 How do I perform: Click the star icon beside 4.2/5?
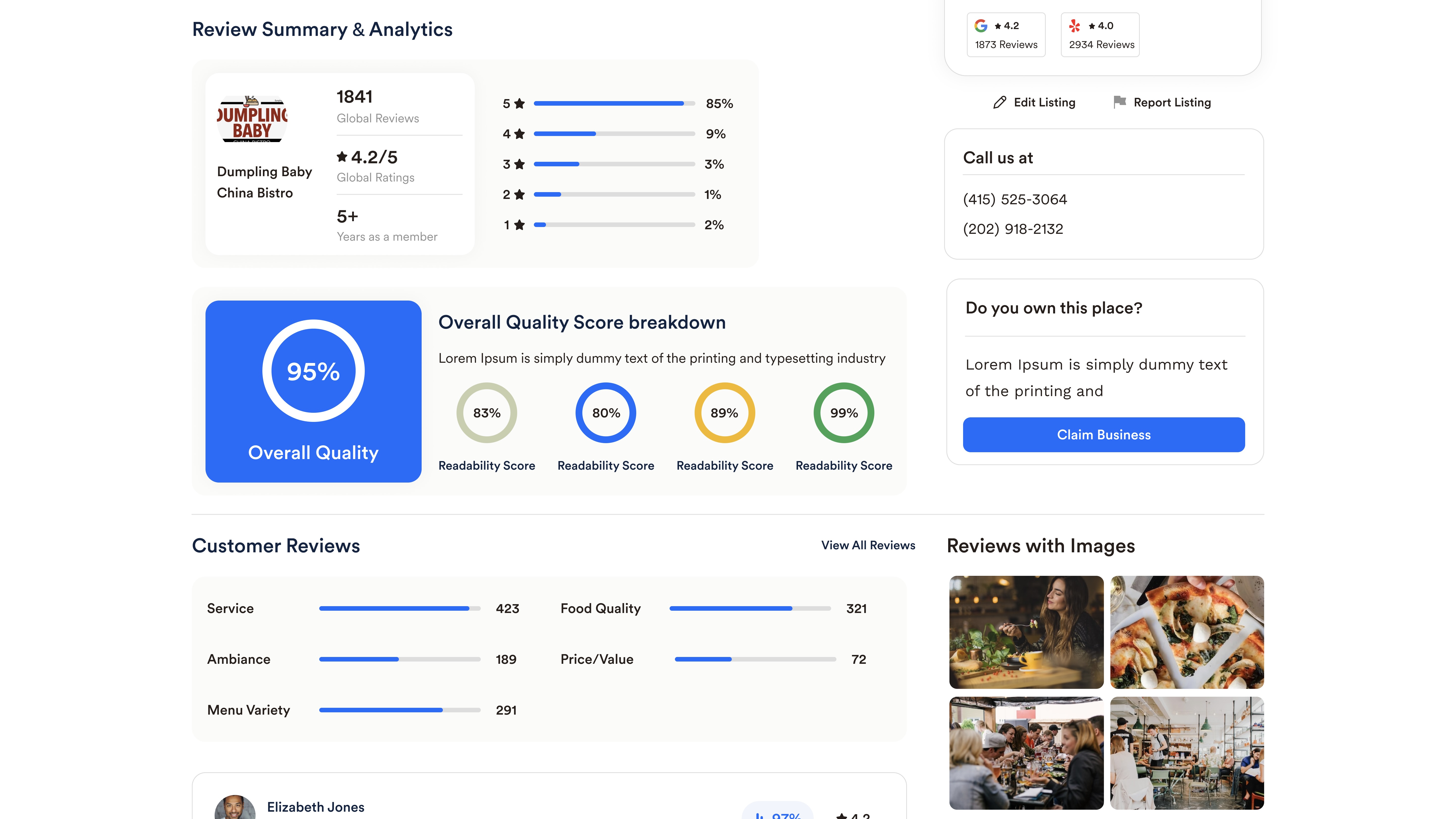(342, 156)
